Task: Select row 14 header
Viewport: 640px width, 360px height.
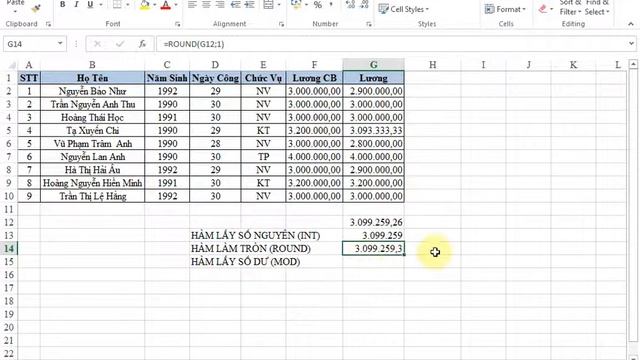Action: pyautogui.click(x=9, y=249)
